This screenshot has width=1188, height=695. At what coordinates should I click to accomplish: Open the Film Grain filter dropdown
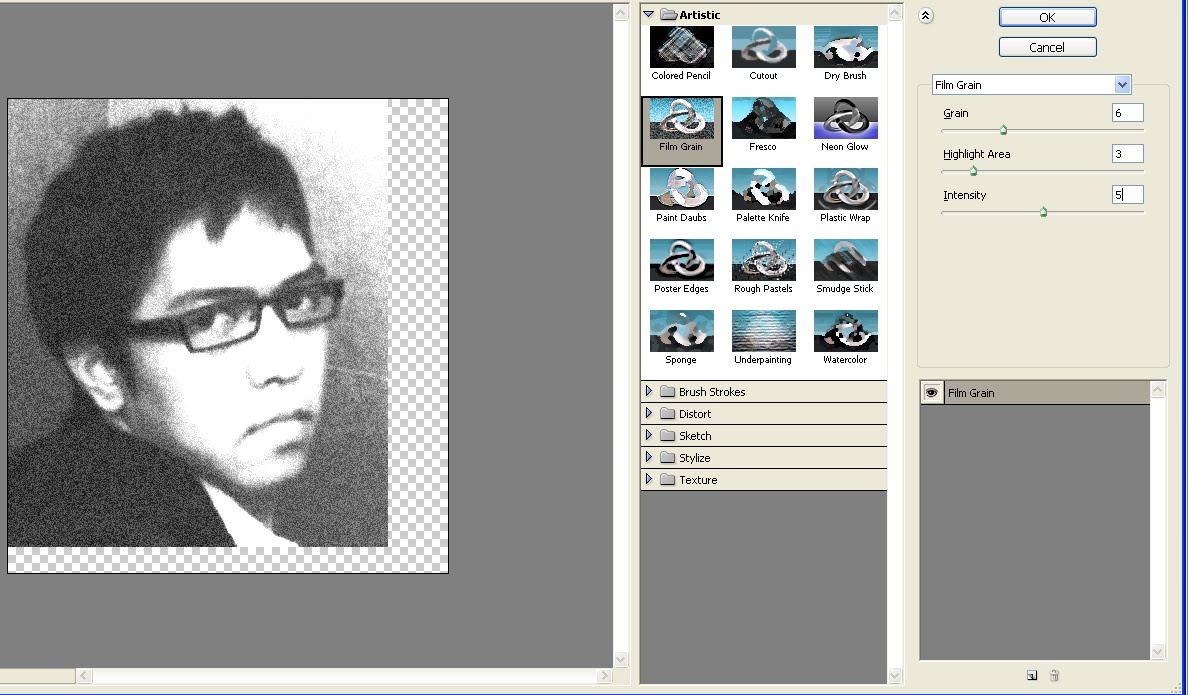click(x=1122, y=85)
